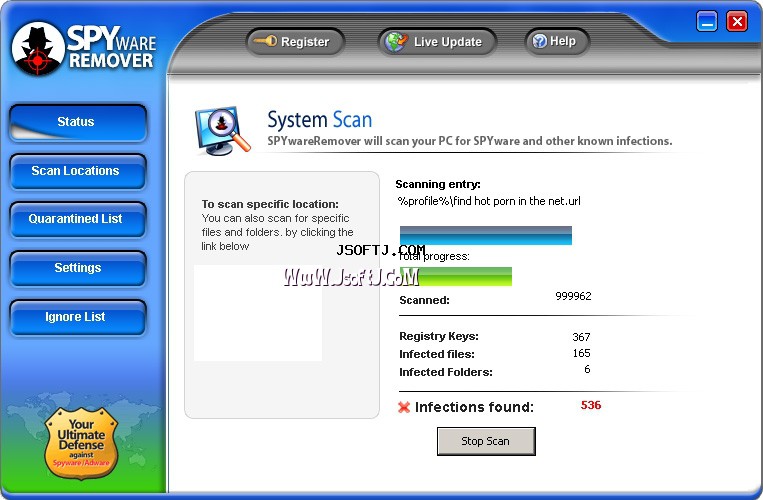763x500 pixels.
Task: Click the green total progress bar
Action: (x=456, y=276)
